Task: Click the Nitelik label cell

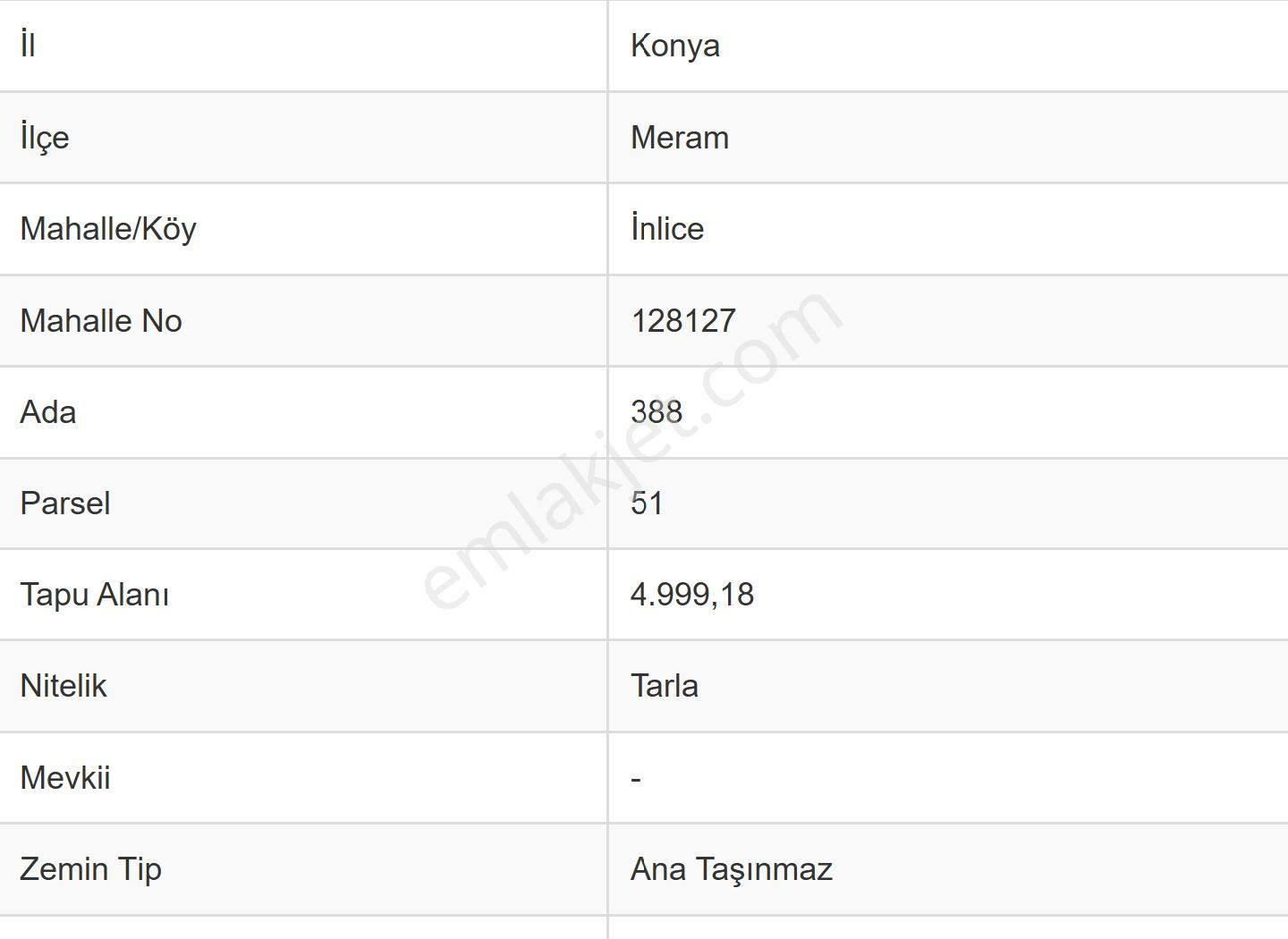Action: point(64,686)
